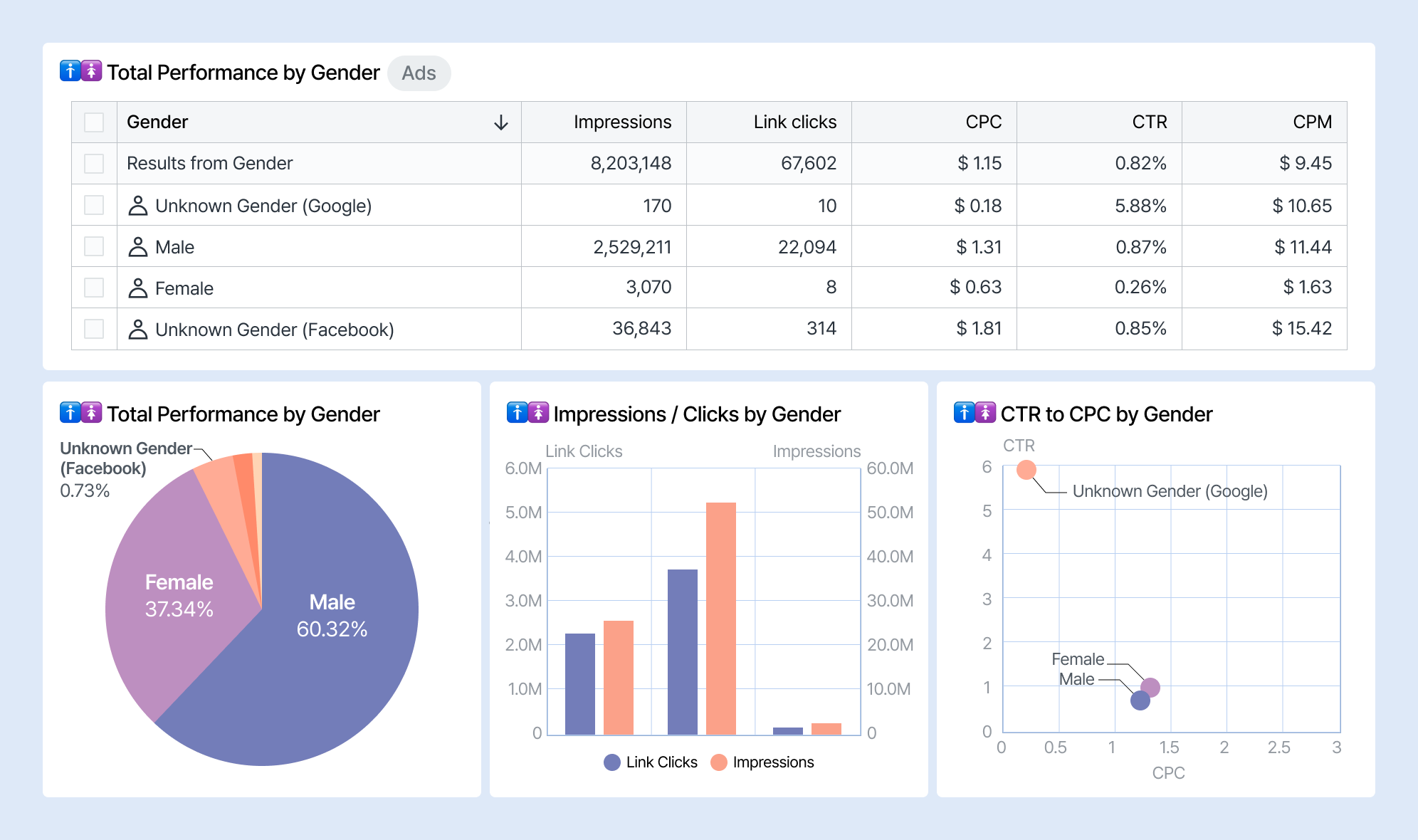
Task: Check the select-all checkbox in the table header
Action: click(93, 122)
